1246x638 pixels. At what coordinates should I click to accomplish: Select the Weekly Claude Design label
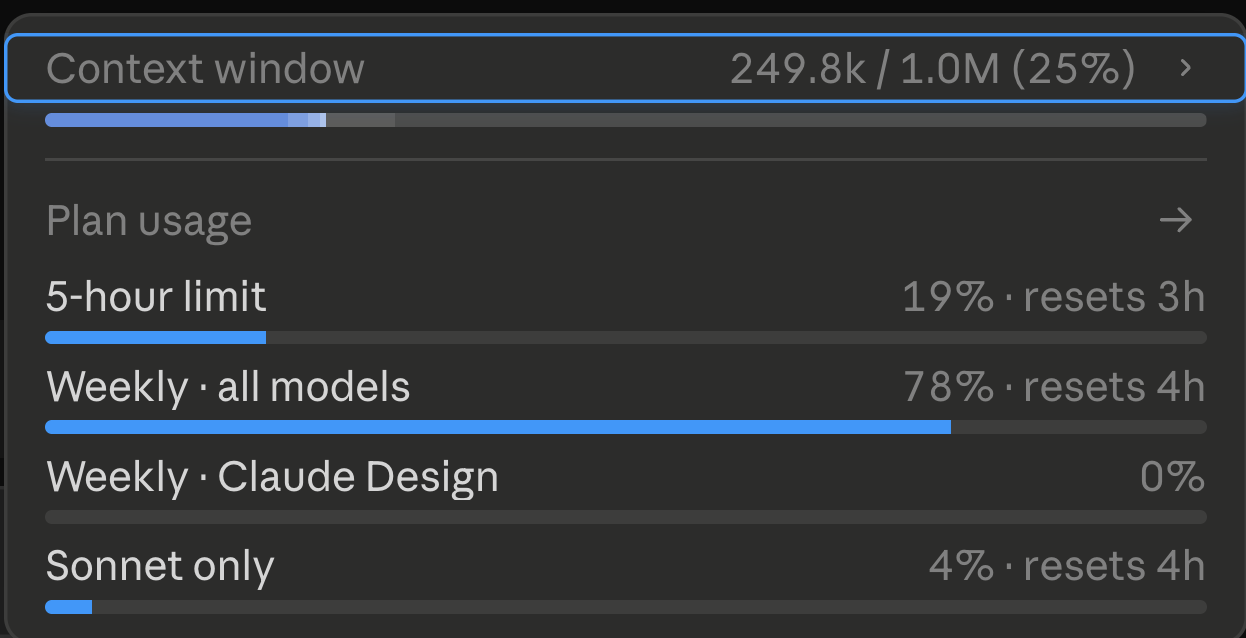(272, 477)
